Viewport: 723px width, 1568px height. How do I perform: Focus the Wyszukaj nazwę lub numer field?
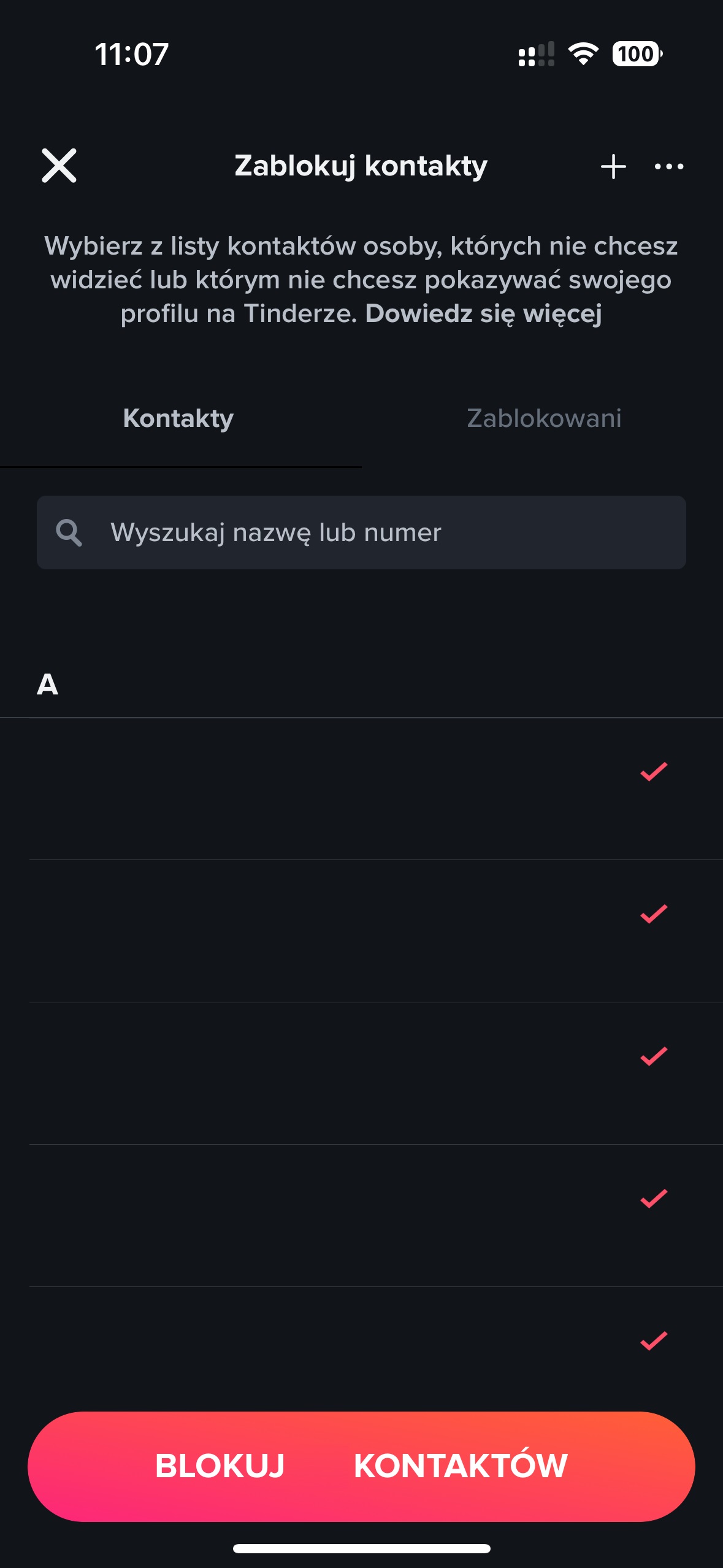click(x=380, y=532)
